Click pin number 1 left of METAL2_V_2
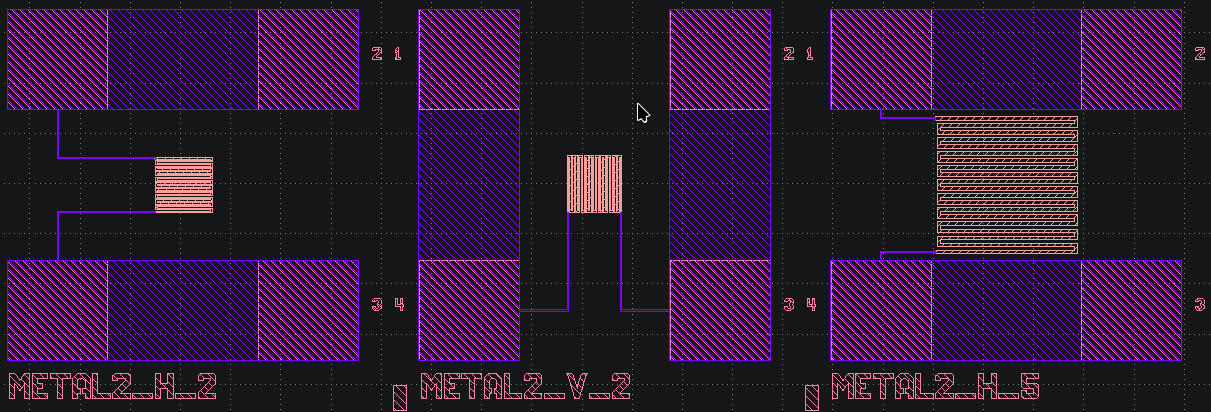 click(x=398, y=53)
